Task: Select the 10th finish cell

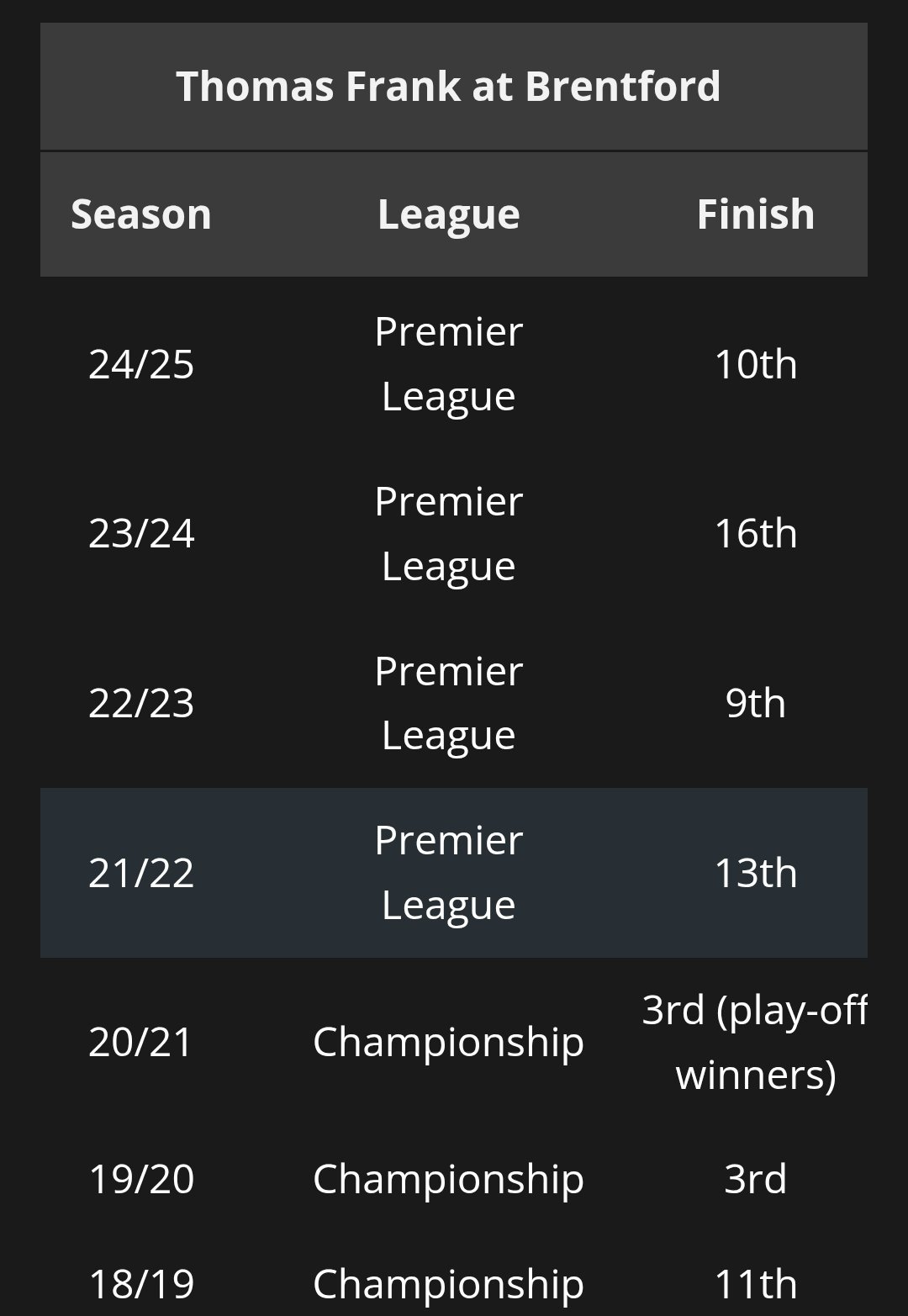Action: click(755, 364)
